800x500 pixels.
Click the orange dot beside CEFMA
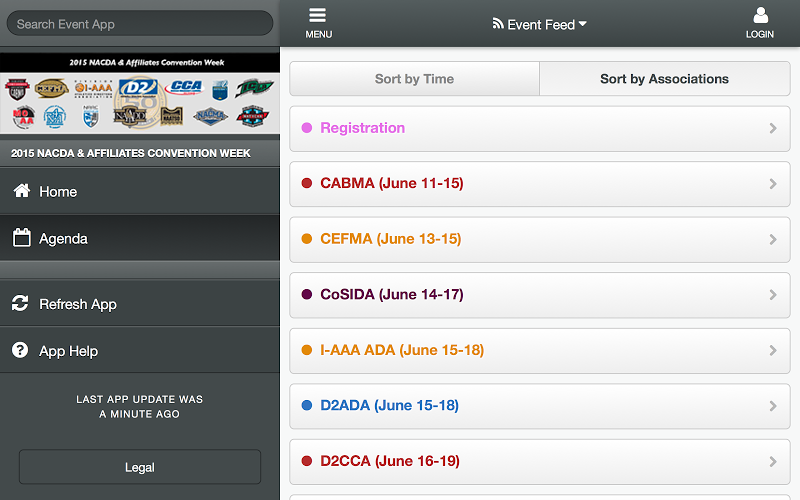click(307, 239)
